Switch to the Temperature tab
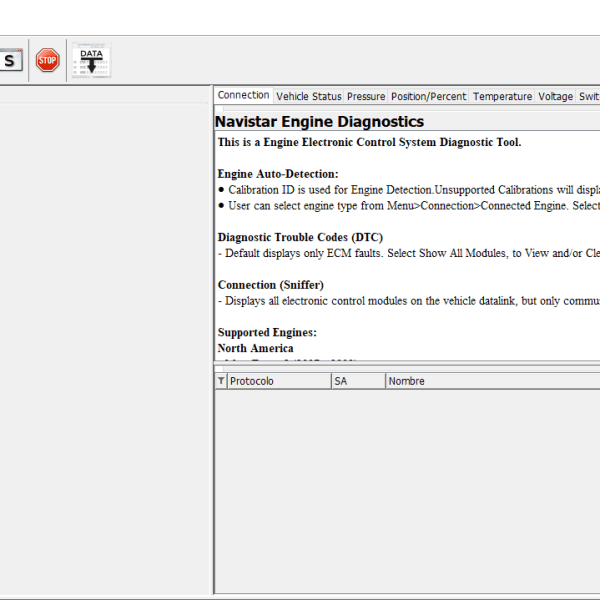The height and width of the screenshot is (600, 600). coord(502,96)
